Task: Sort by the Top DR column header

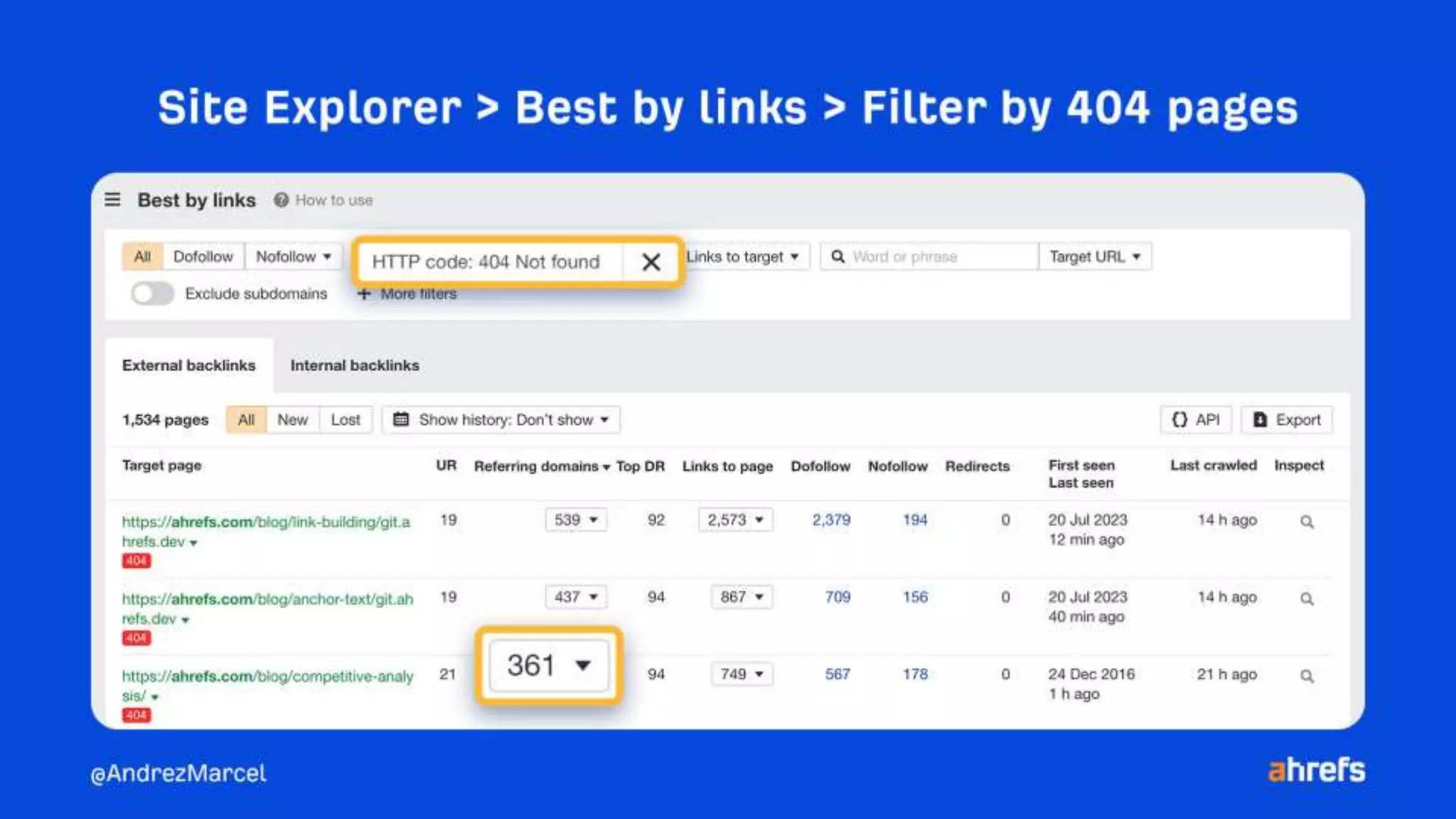Action: [641, 466]
